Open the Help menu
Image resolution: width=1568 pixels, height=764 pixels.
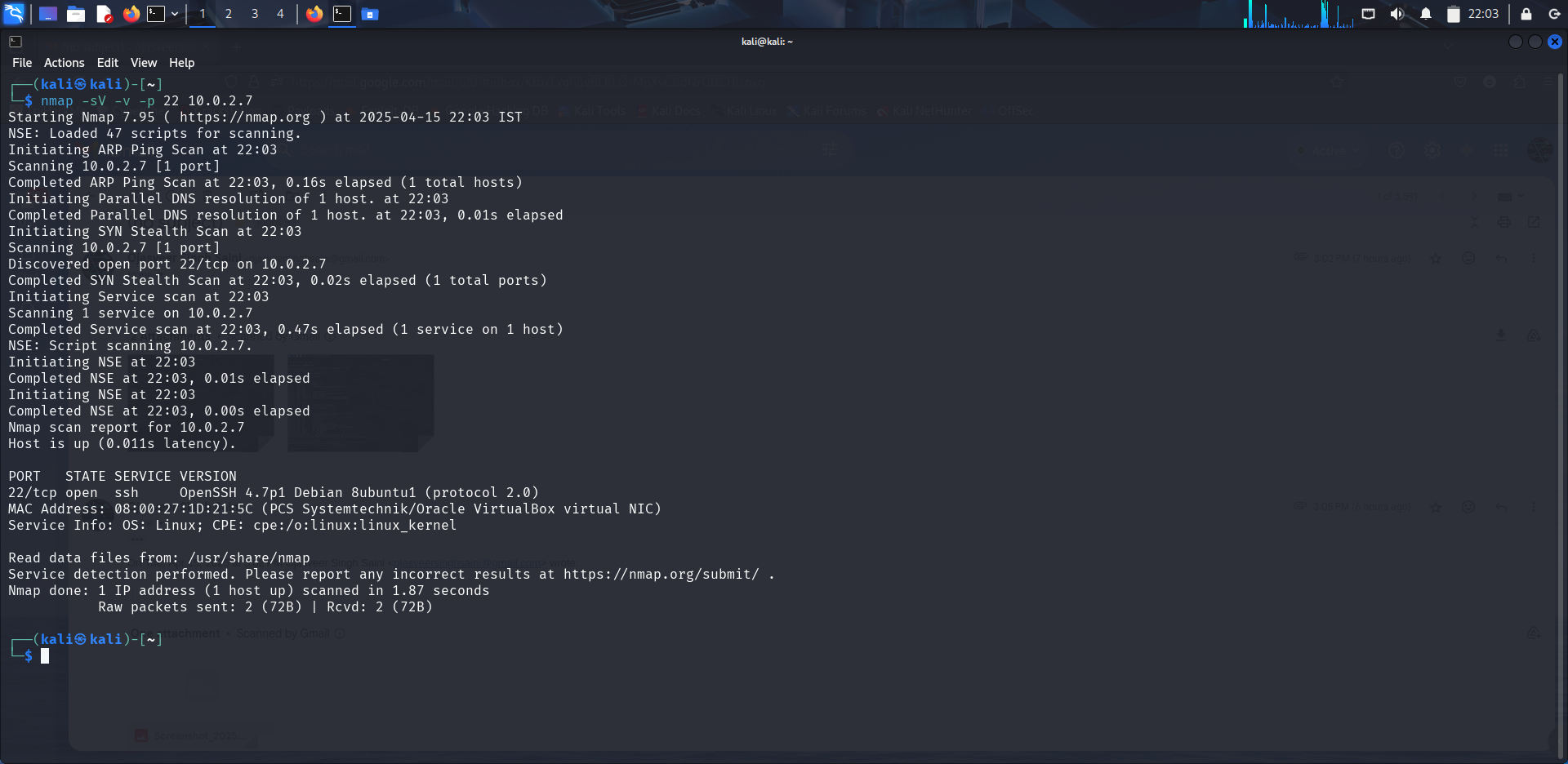click(181, 63)
